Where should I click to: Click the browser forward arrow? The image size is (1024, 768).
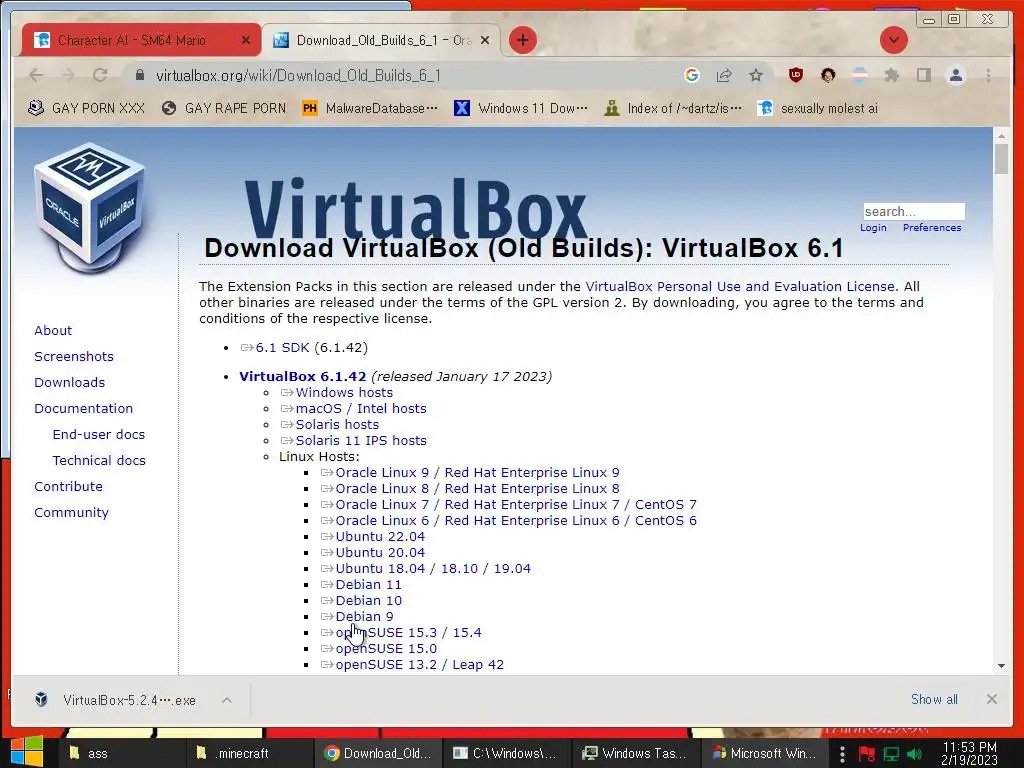(x=68, y=76)
